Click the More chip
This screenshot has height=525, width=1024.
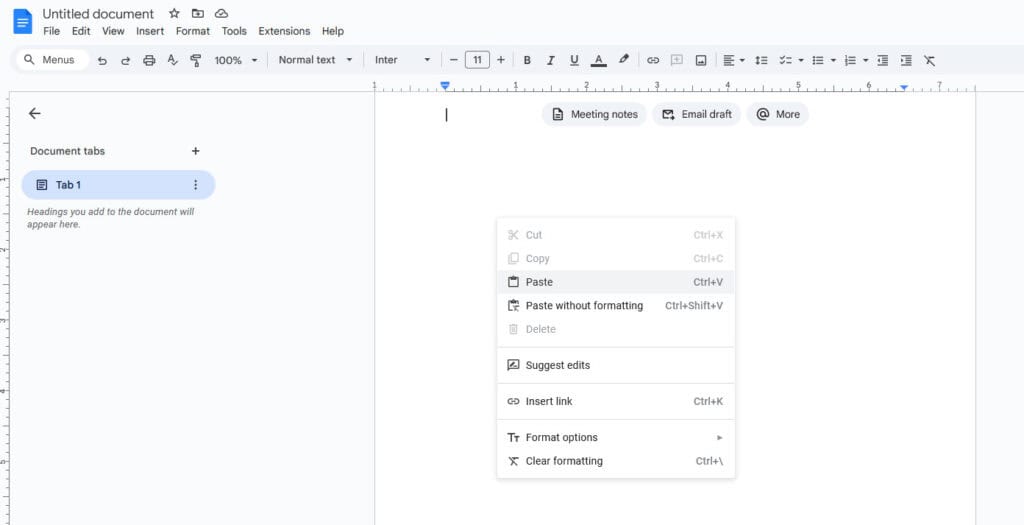[777, 114]
